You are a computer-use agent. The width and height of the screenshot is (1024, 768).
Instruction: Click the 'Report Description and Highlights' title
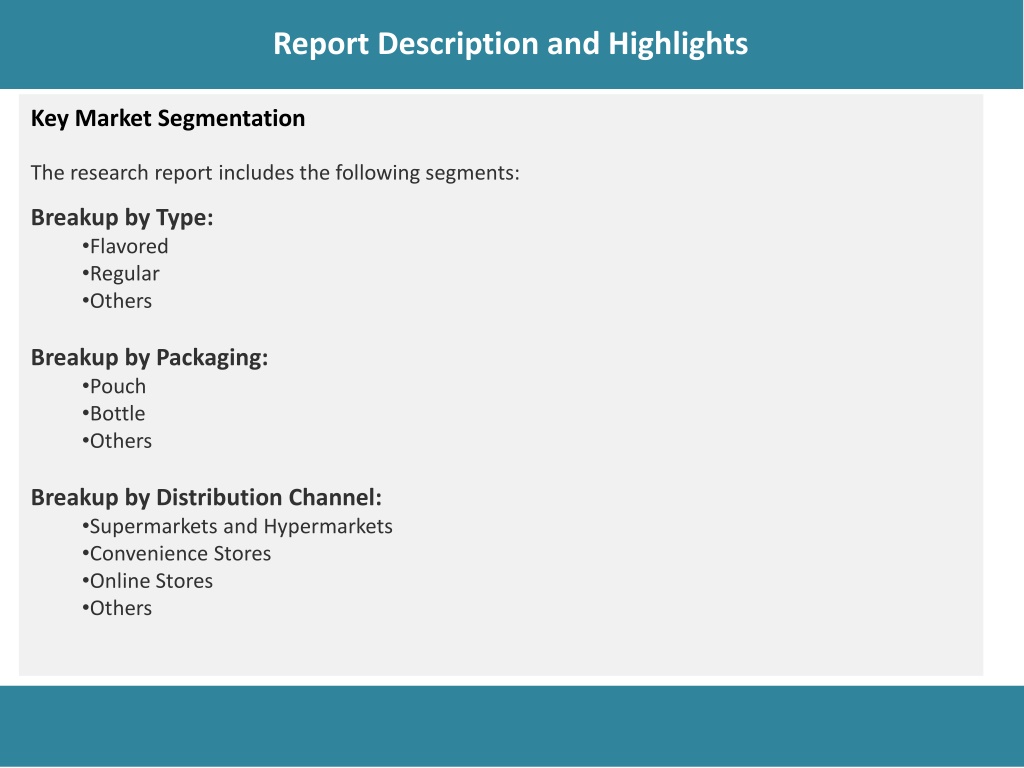(510, 44)
